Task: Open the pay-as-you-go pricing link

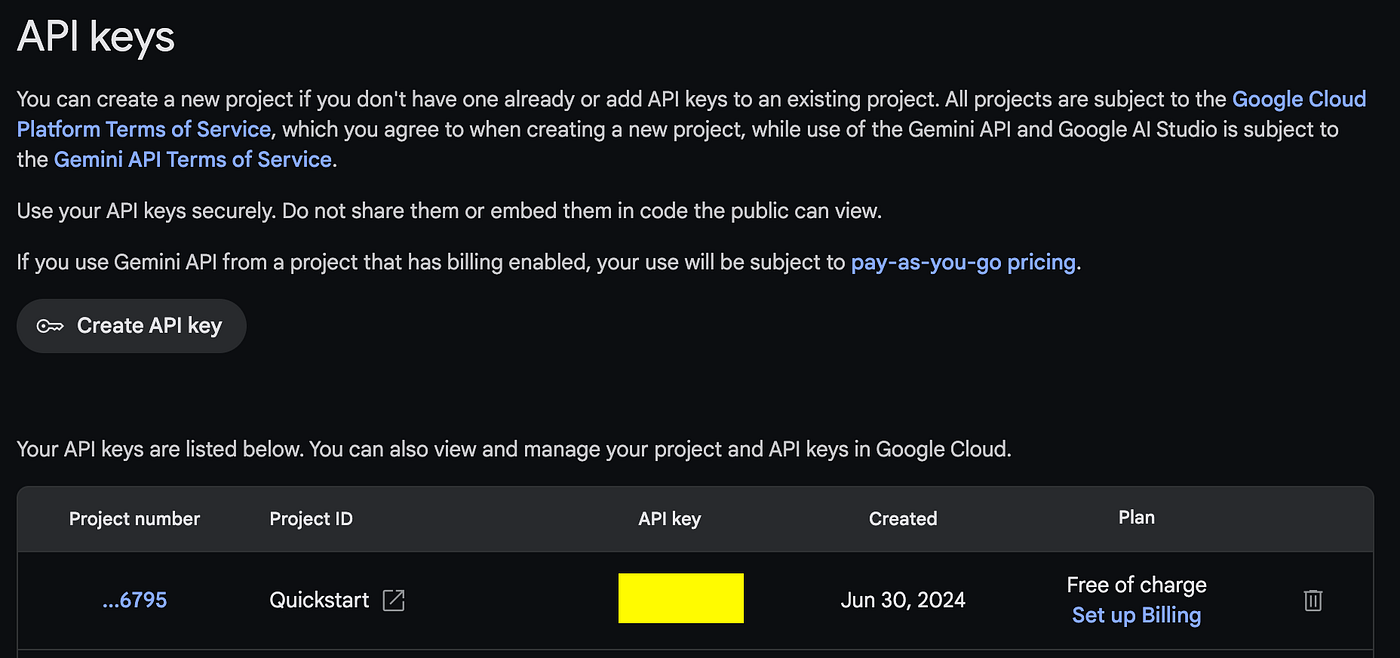Action: pyautogui.click(x=963, y=263)
